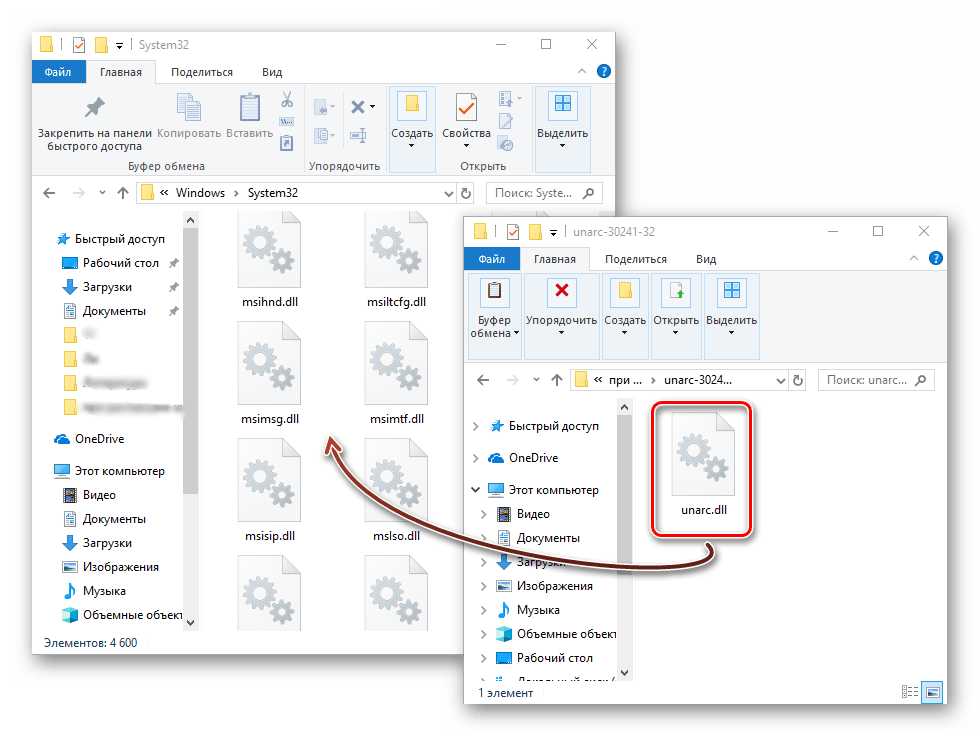Open Музыка in System32 sidebar
Image resolution: width=980 pixels, height=736 pixels.
(104, 591)
